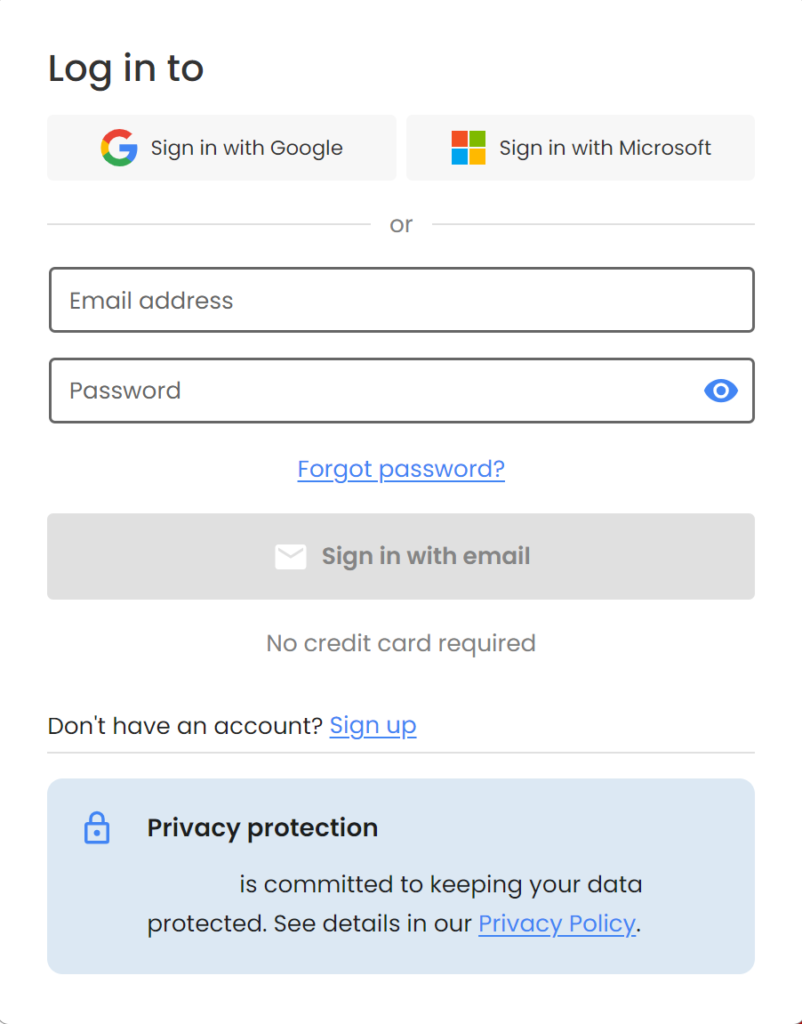Image resolution: width=802 pixels, height=1024 pixels.
Task: Click the Microsoft logo icon
Action: tap(468, 148)
